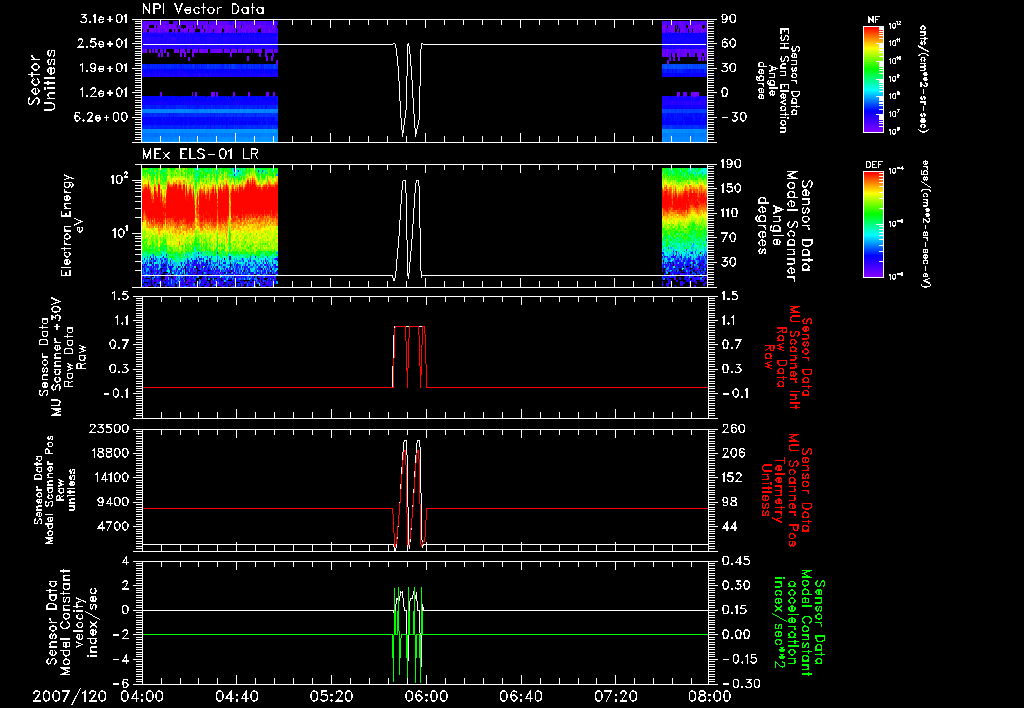Image resolution: width=1024 pixels, height=708 pixels.
Task: Click the 04:00 time axis tick label
Action: tap(142, 696)
